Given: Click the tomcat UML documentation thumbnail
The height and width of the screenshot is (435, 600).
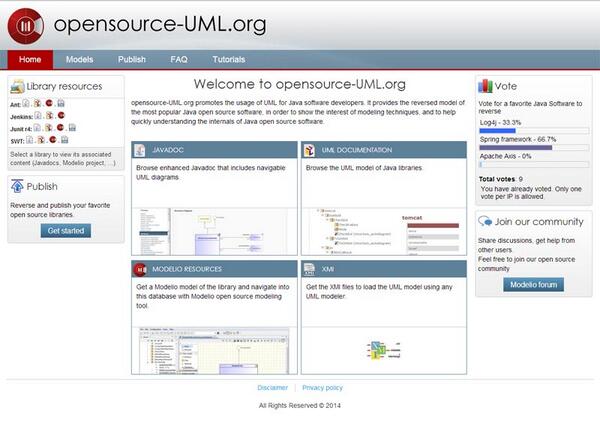Looking at the screenshot, I should (384, 231).
